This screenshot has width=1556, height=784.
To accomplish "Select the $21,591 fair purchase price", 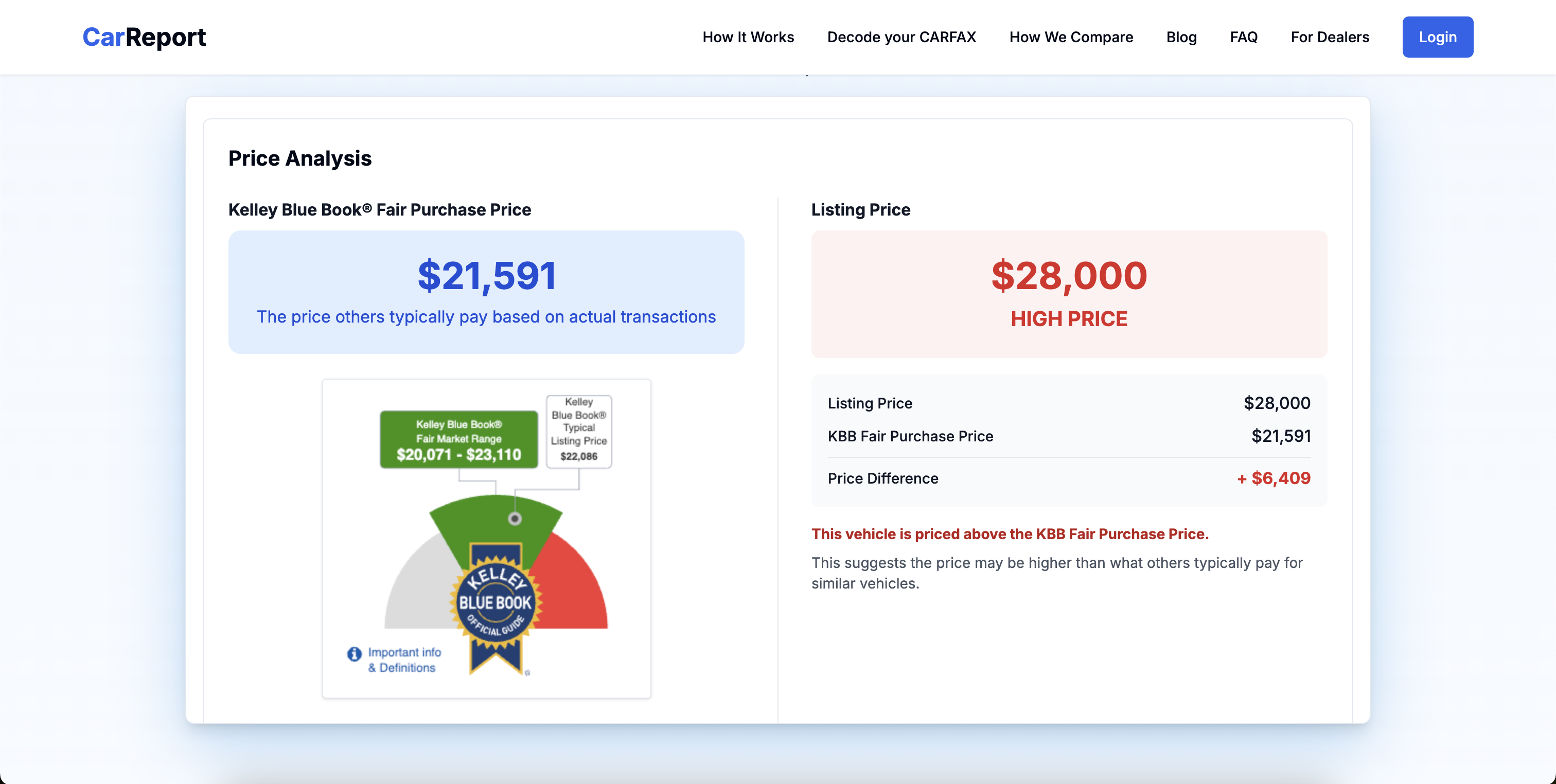I will click(486, 275).
